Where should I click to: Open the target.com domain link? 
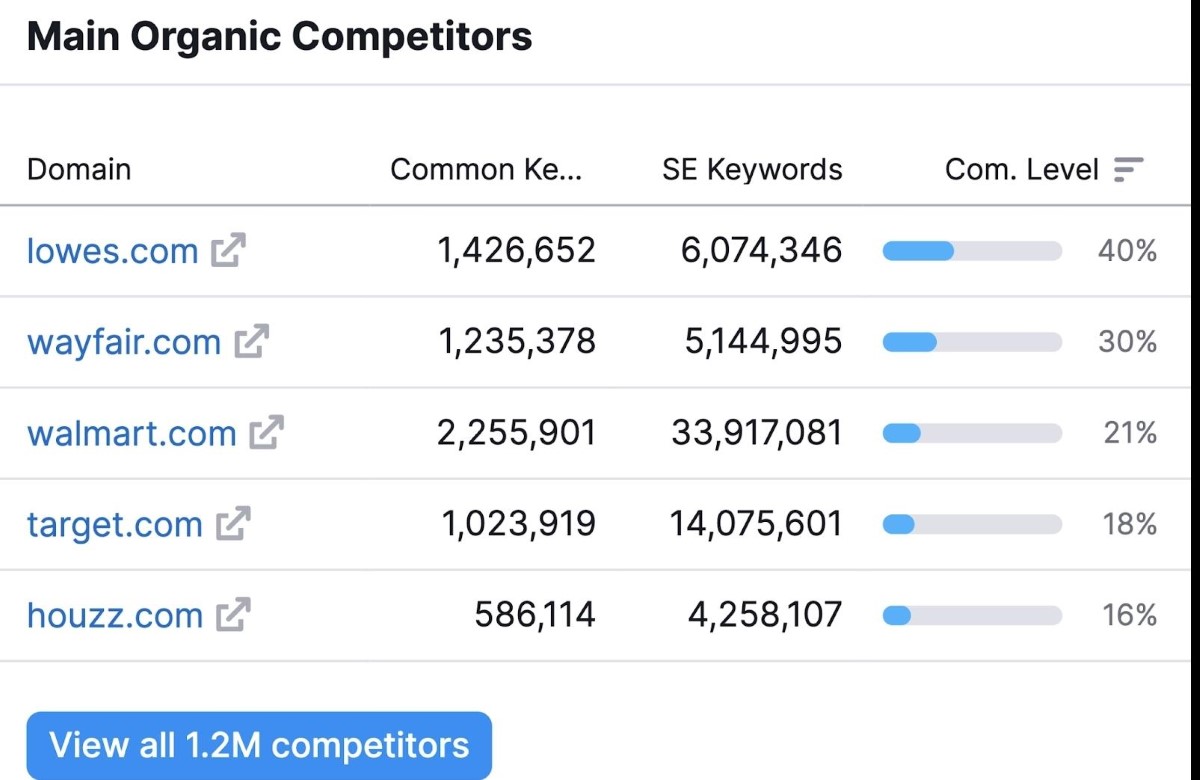tap(114, 524)
